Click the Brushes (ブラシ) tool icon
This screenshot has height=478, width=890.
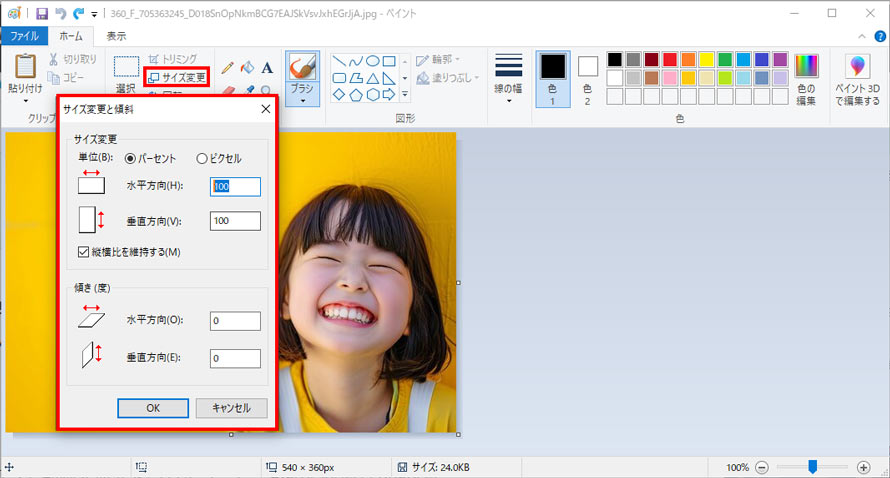(303, 66)
